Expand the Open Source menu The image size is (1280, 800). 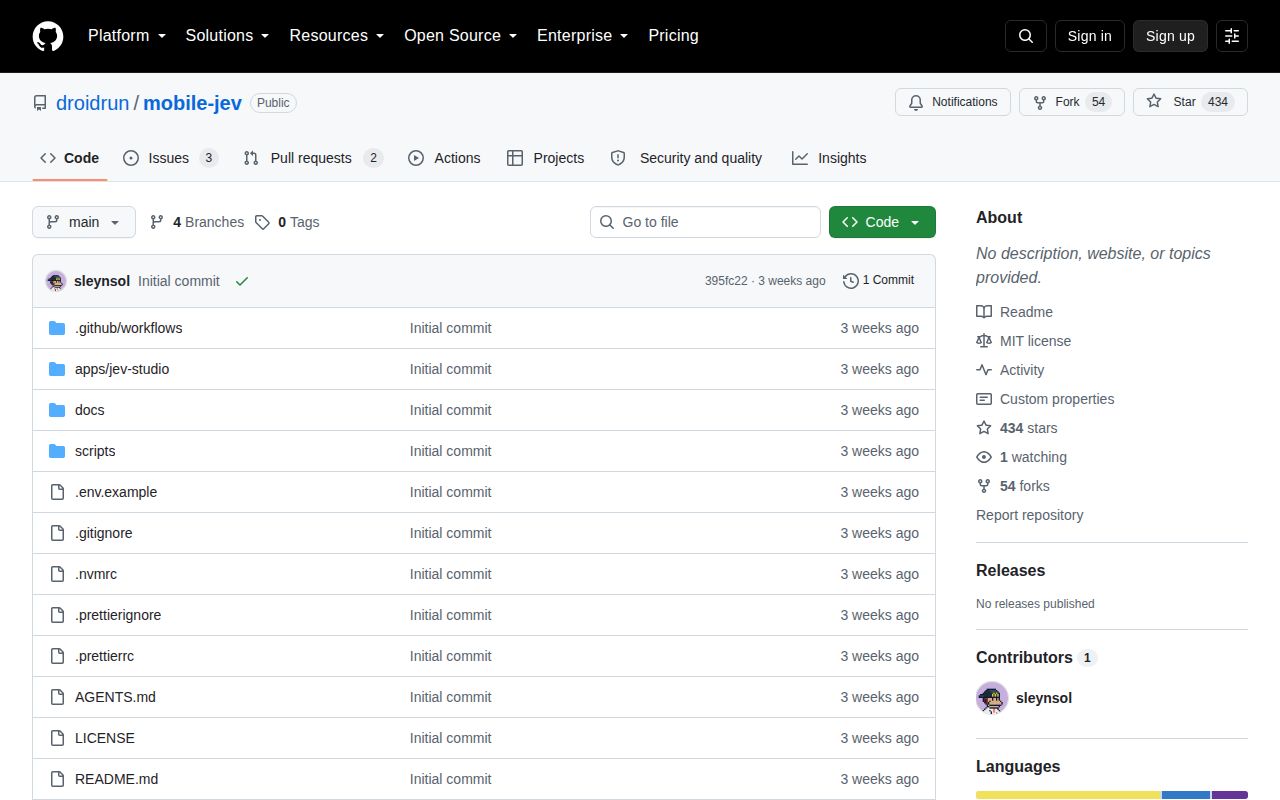click(461, 36)
